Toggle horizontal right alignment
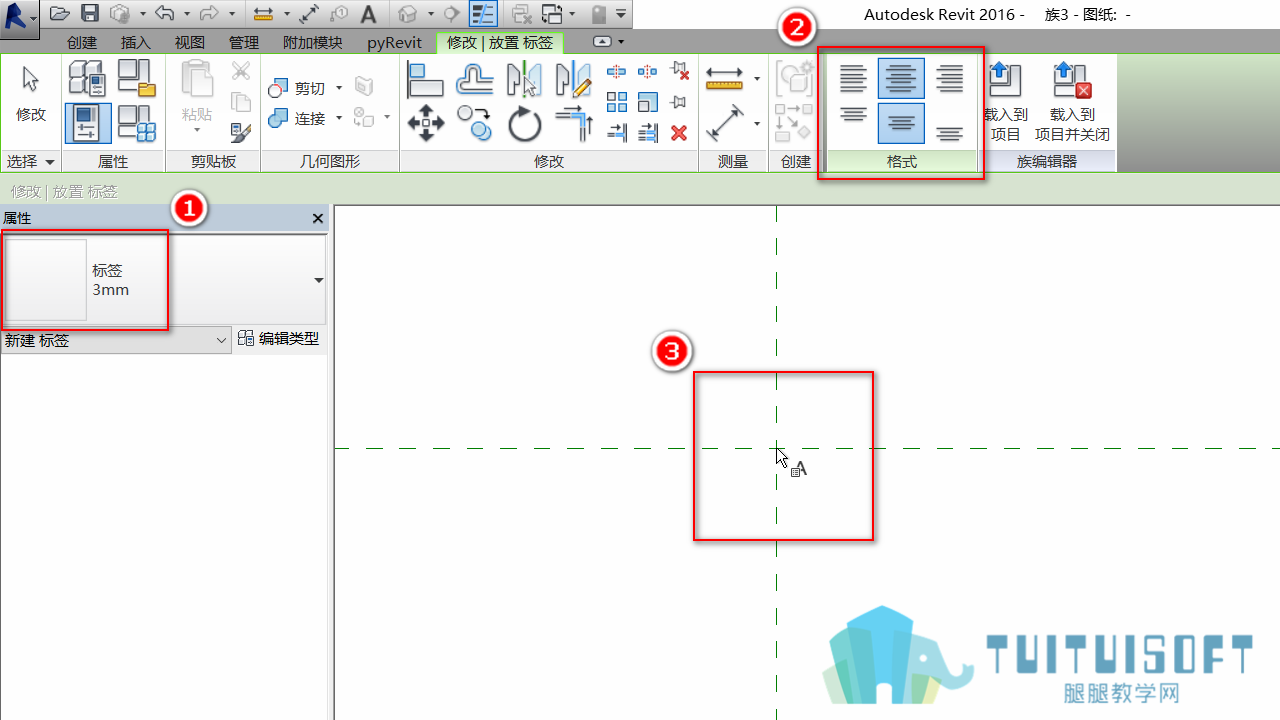This screenshot has height=720, width=1280. click(x=950, y=78)
